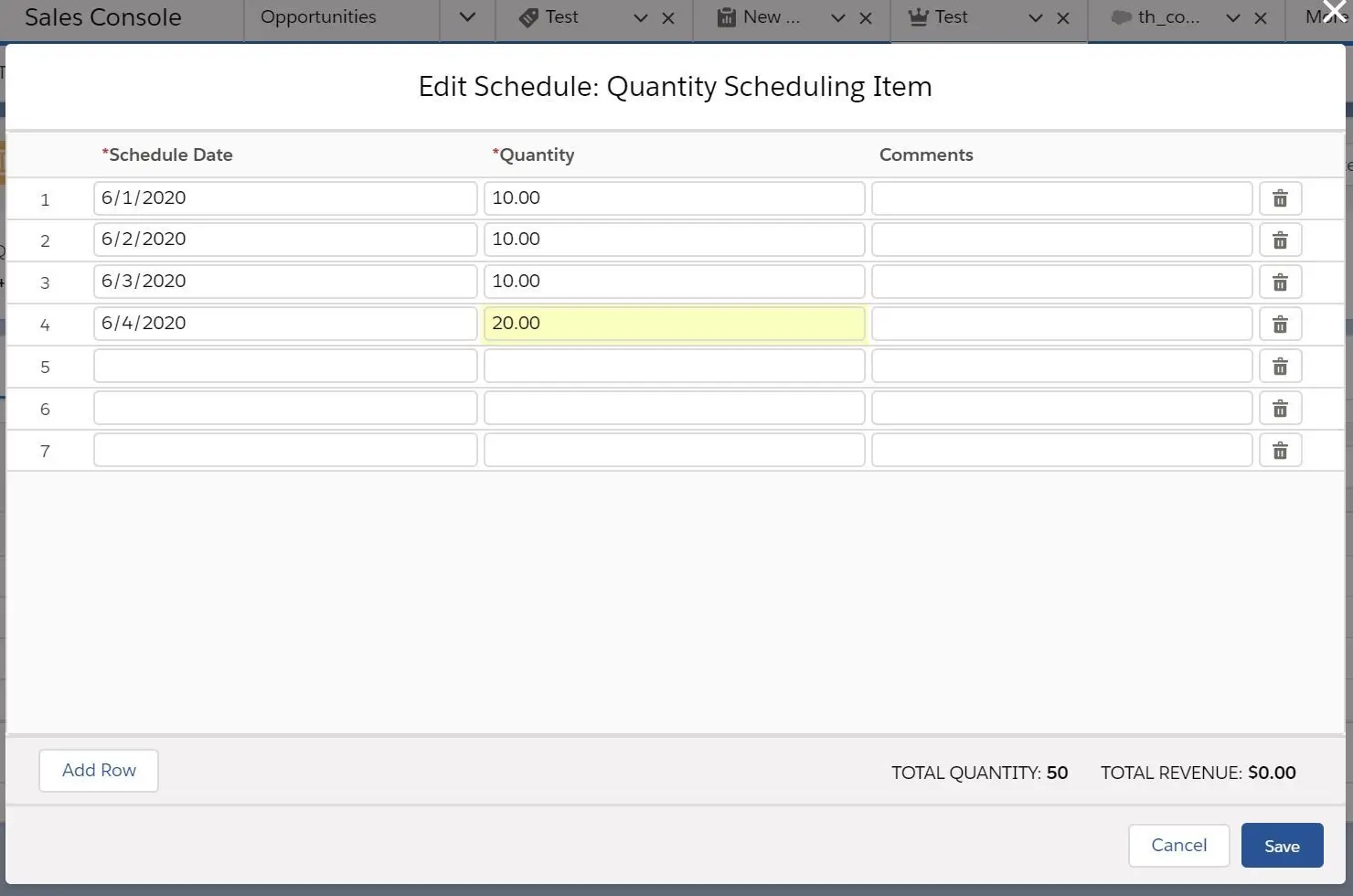Screen dimensions: 1353x896
Task: Edit Quantity field in row 2
Action: coord(675,240)
